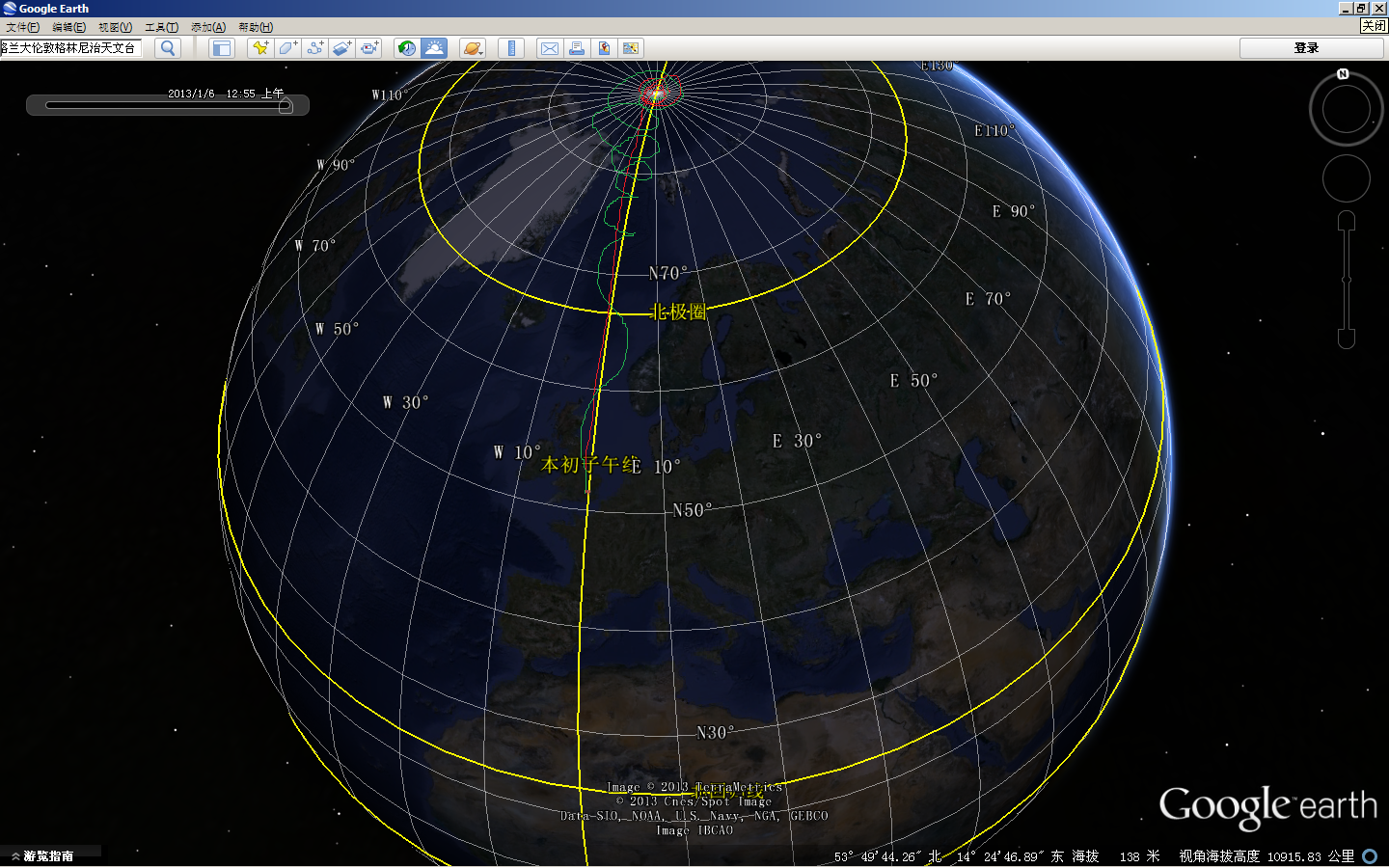
Task: Click inside the search input field
Action: pyautogui.click(x=71, y=48)
